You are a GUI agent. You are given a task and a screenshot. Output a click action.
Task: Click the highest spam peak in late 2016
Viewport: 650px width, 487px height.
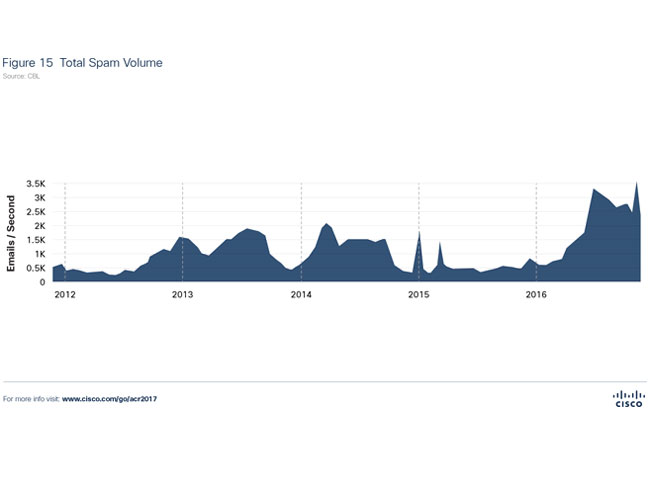[x=637, y=184]
